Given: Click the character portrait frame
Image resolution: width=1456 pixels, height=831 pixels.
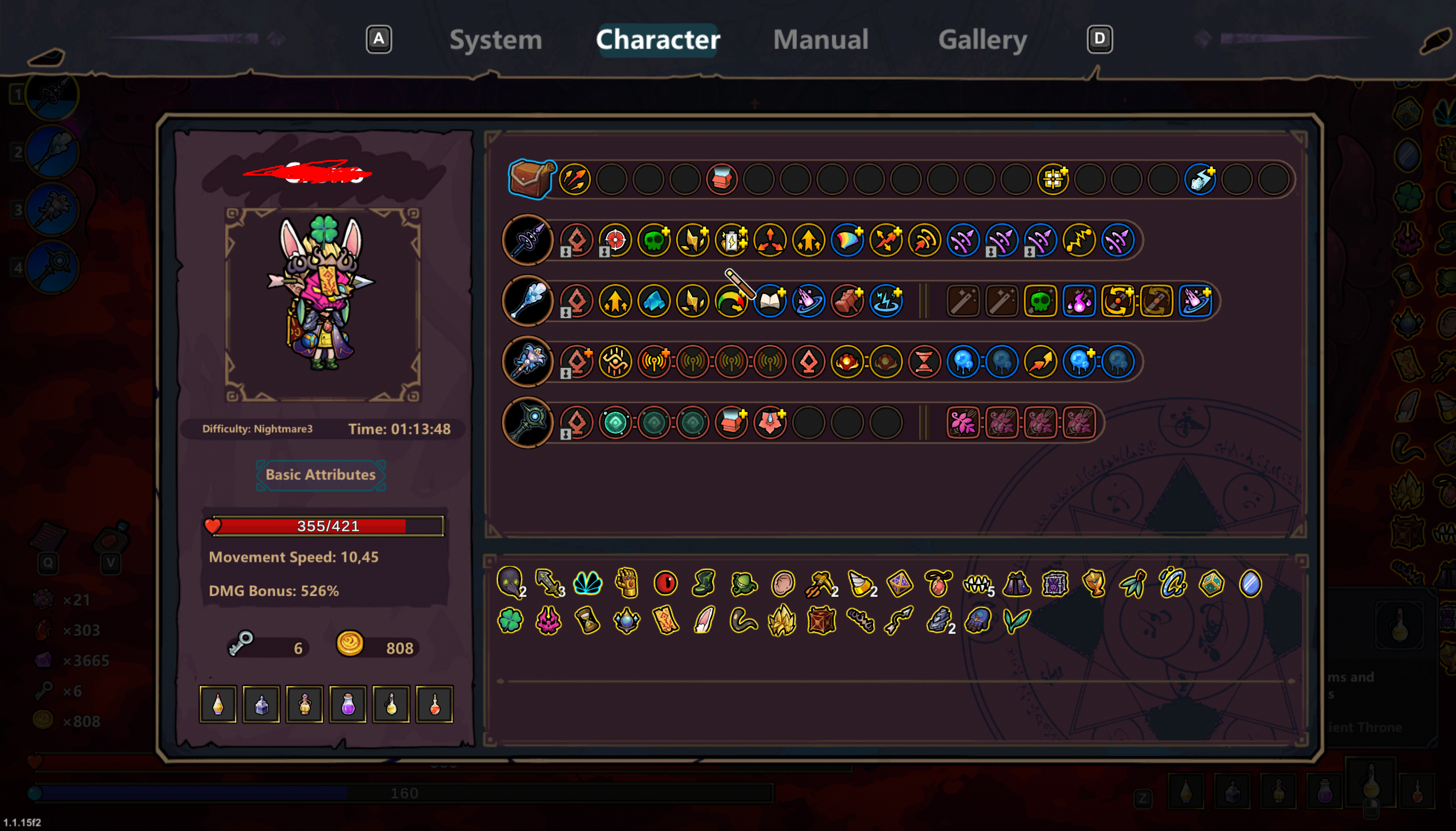Looking at the screenshot, I should [323, 304].
